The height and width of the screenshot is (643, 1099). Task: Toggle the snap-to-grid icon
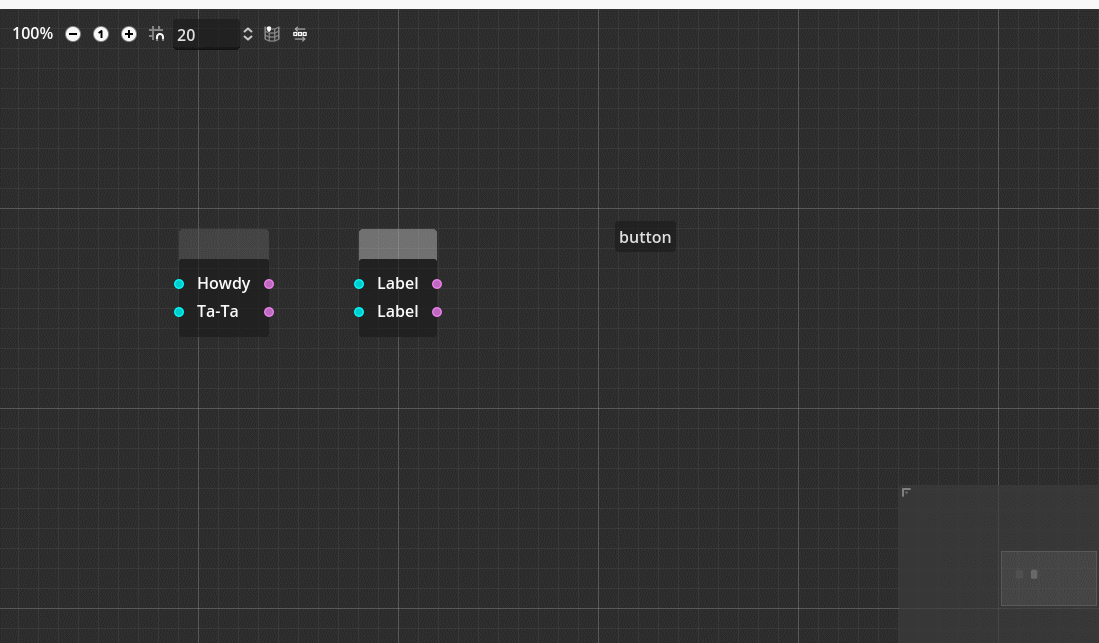pyautogui.click(x=157, y=33)
